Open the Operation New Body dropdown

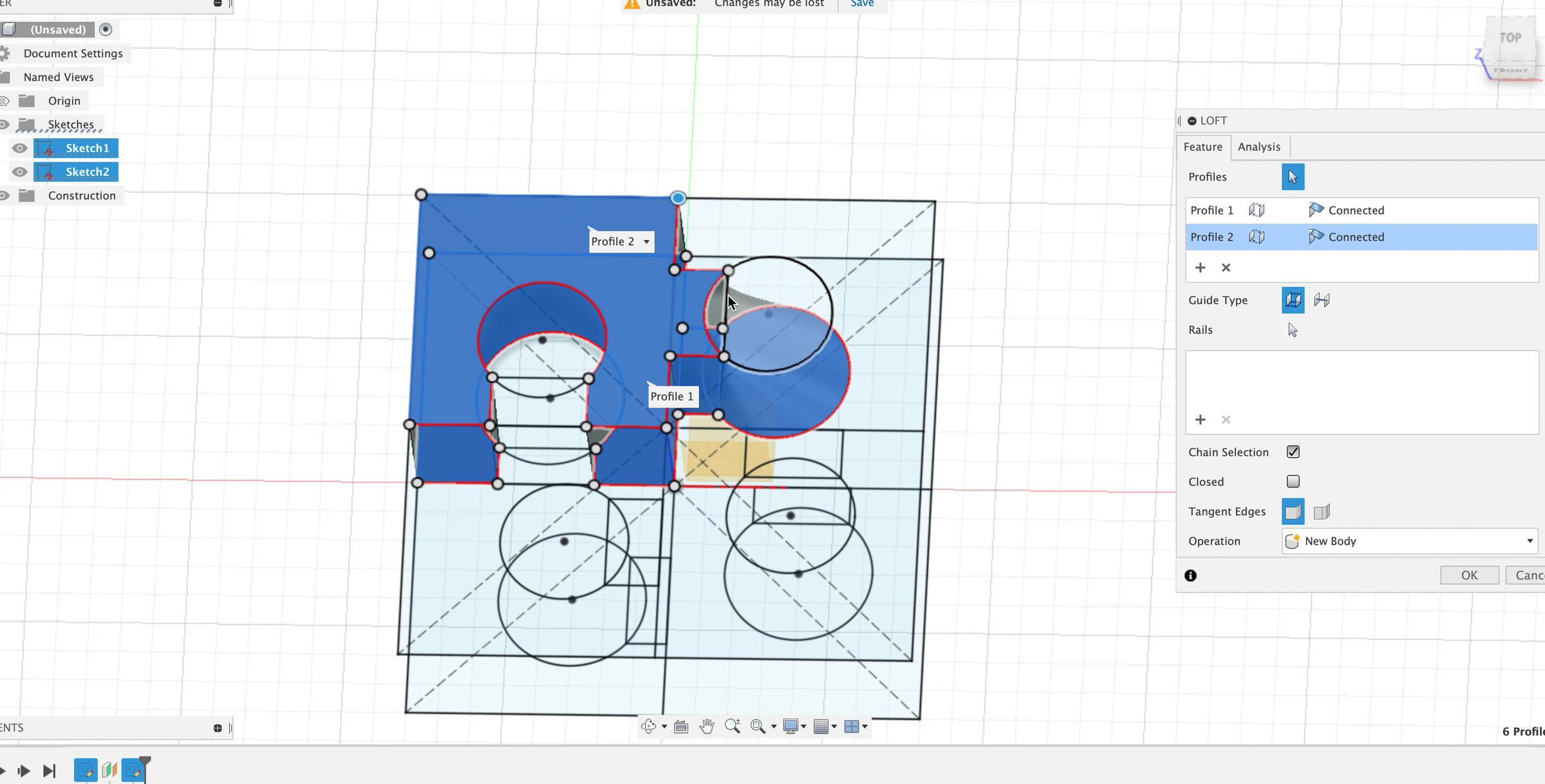tap(1410, 541)
